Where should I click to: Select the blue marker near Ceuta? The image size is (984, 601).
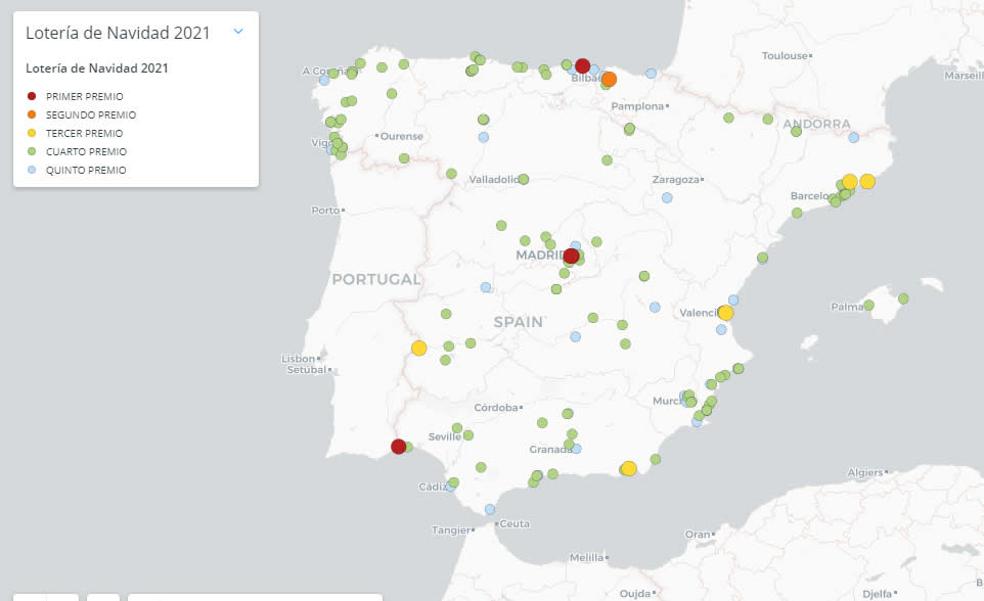490,509
